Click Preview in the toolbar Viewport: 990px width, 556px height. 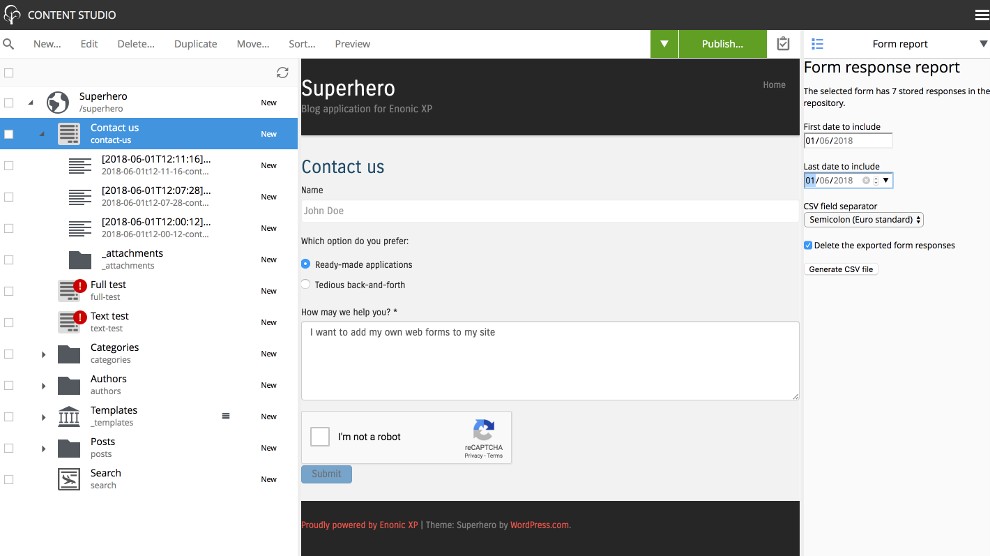[352, 44]
